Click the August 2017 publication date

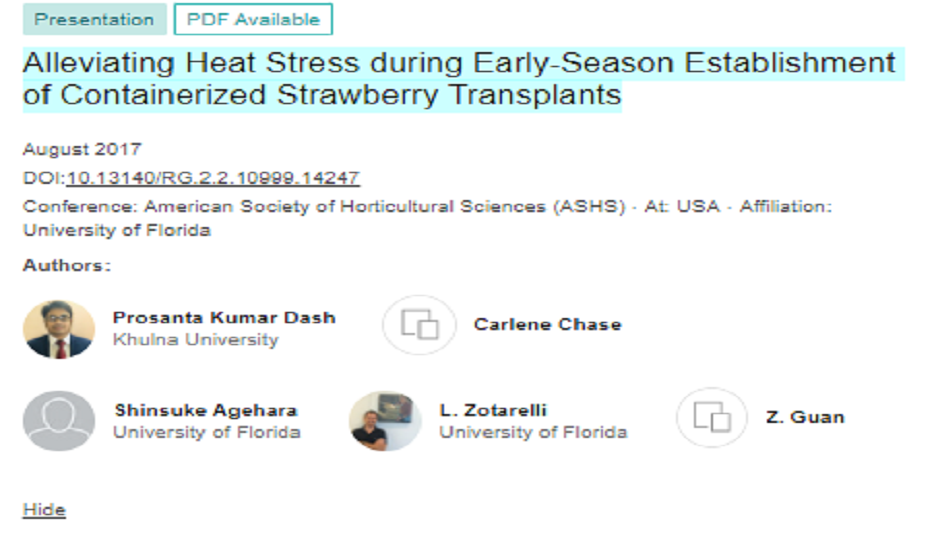tap(82, 150)
